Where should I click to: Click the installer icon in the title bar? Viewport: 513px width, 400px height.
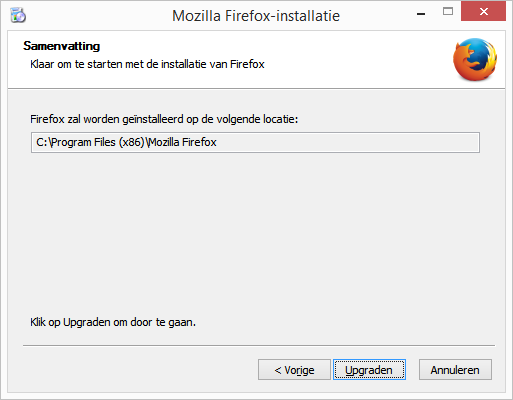pos(18,15)
